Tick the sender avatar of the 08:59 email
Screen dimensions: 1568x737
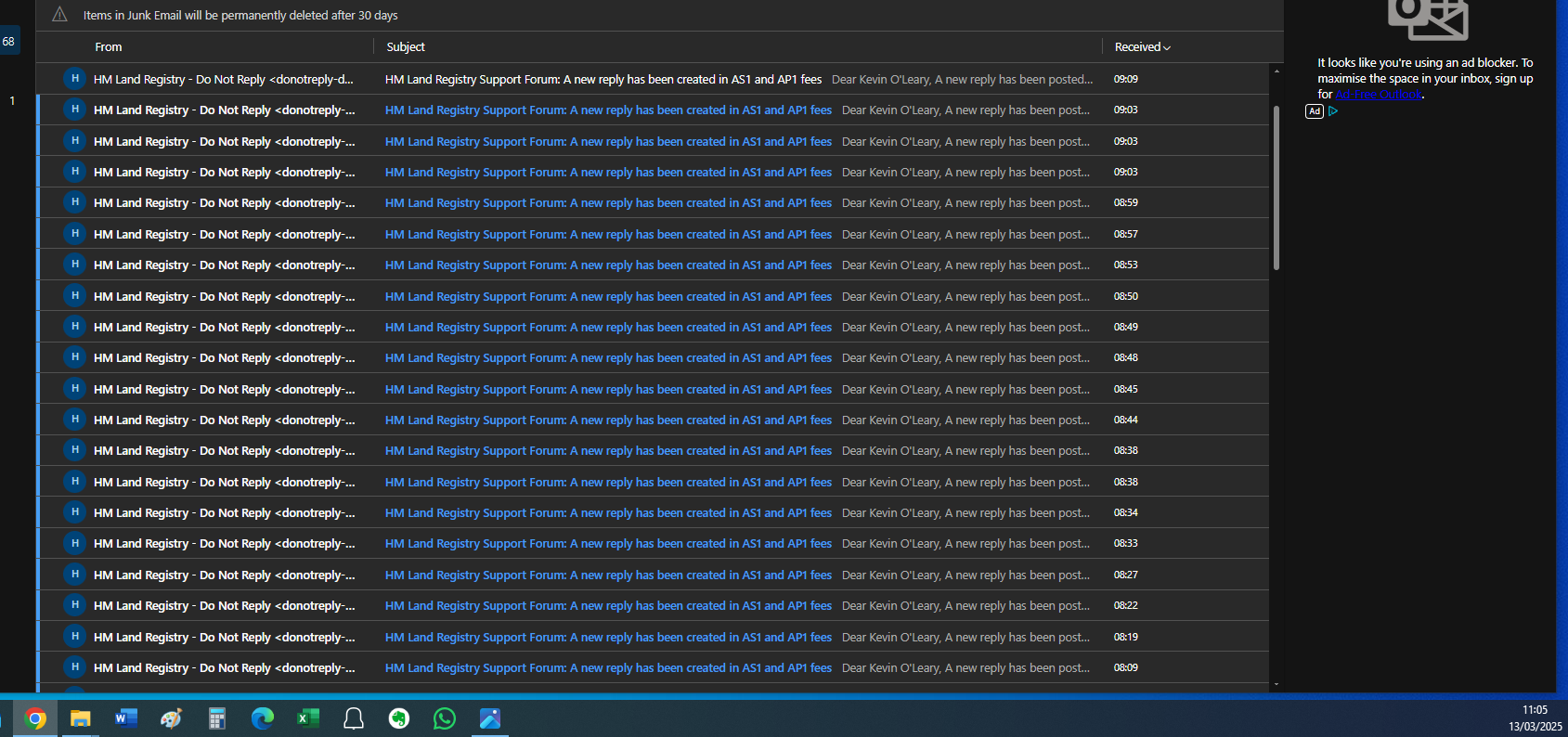[x=74, y=202]
